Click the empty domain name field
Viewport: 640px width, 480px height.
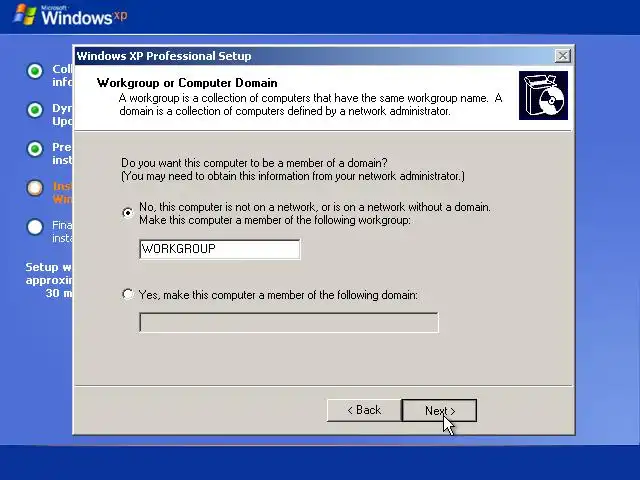[289, 322]
